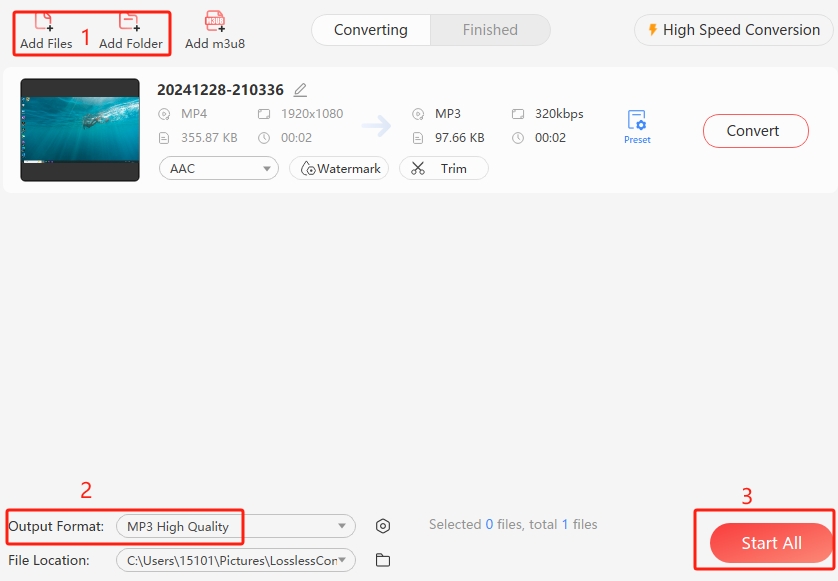Click the output format gear settings icon
The width and height of the screenshot is (838, 581).
pyautogui.click(x=382, y=526)
